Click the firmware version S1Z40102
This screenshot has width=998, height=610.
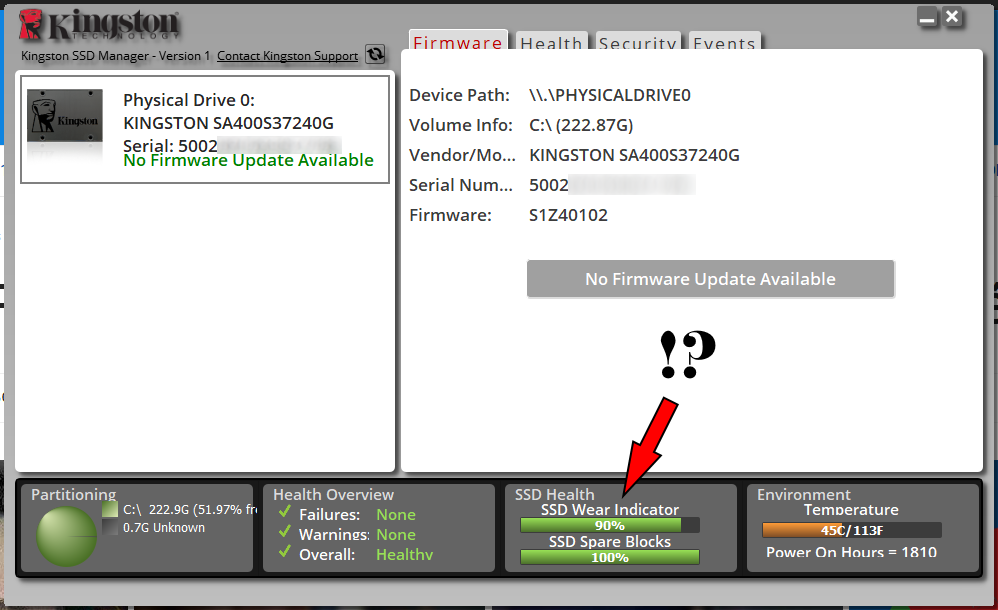click(568, 215)
